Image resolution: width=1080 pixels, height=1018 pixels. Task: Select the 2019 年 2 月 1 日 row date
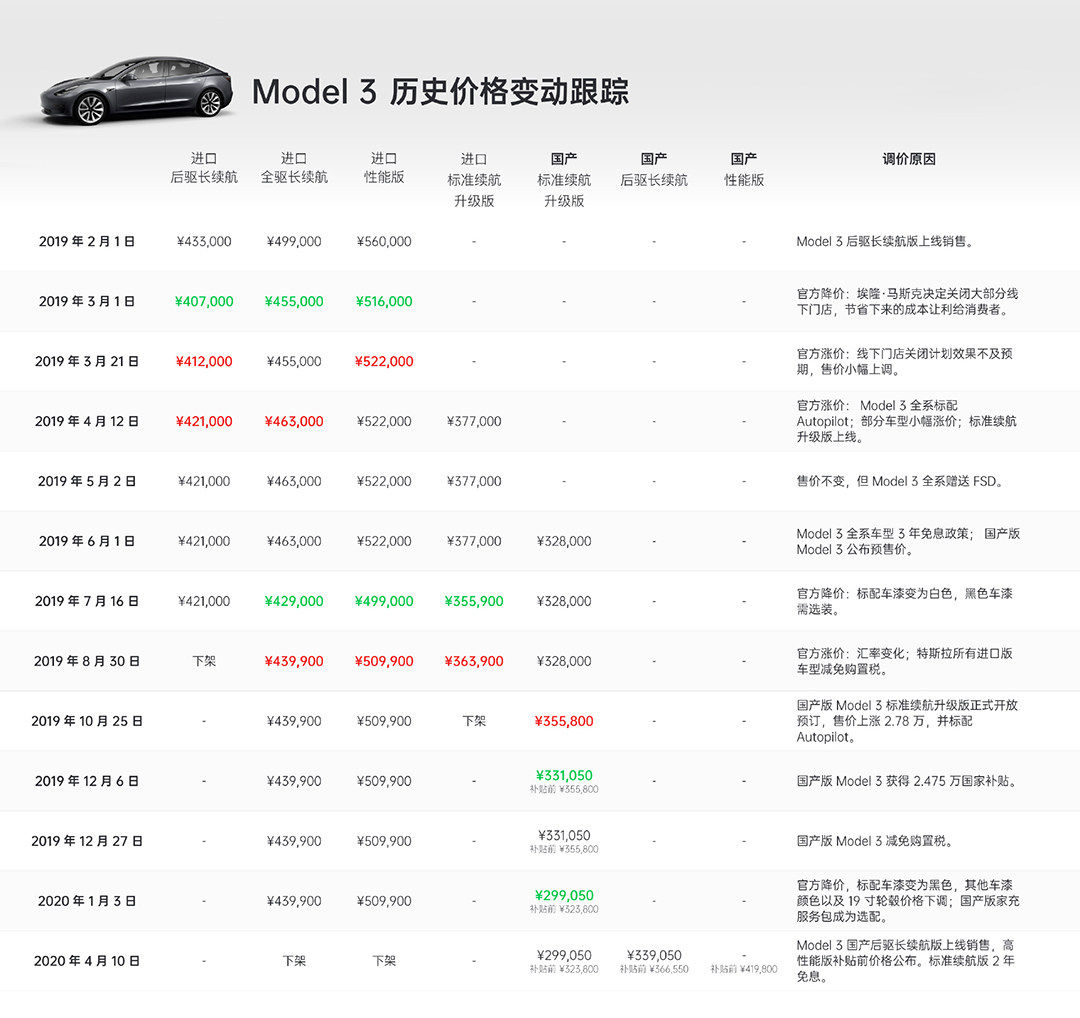tap(87, 241)
